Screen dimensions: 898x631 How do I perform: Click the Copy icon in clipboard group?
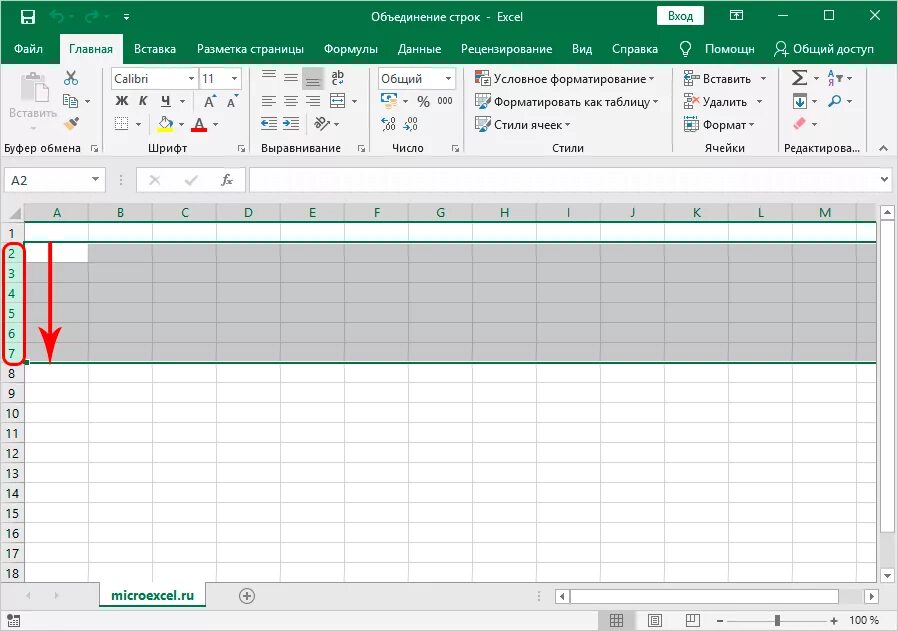point(70,101)
